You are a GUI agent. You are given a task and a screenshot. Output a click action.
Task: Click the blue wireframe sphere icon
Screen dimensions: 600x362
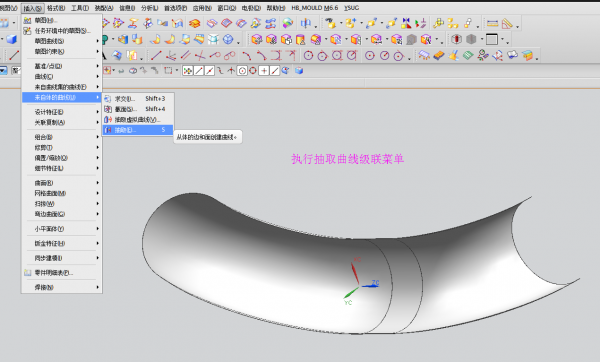pyautogui.click(x=228, y=39)
